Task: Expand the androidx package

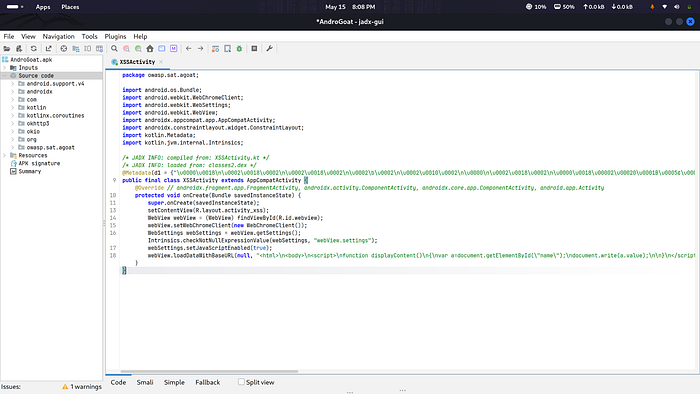Action: click(12, 92)
